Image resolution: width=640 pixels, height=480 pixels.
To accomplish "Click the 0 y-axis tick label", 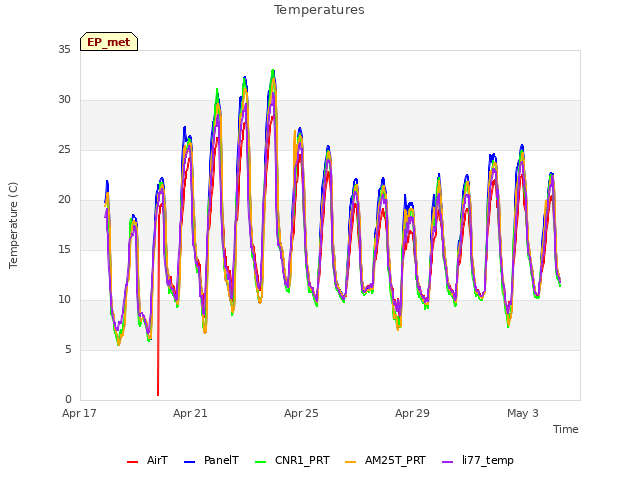I will (x=68, y=400).
